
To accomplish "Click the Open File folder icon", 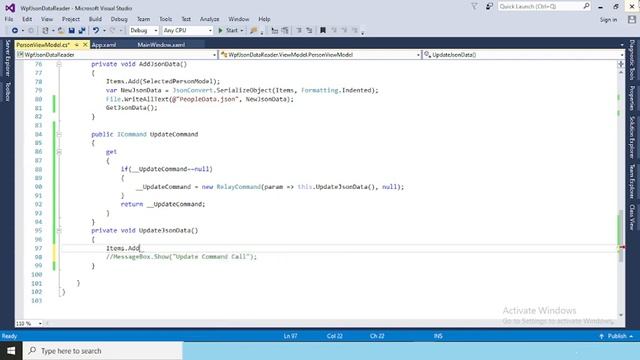I will [x=61, y=31].
